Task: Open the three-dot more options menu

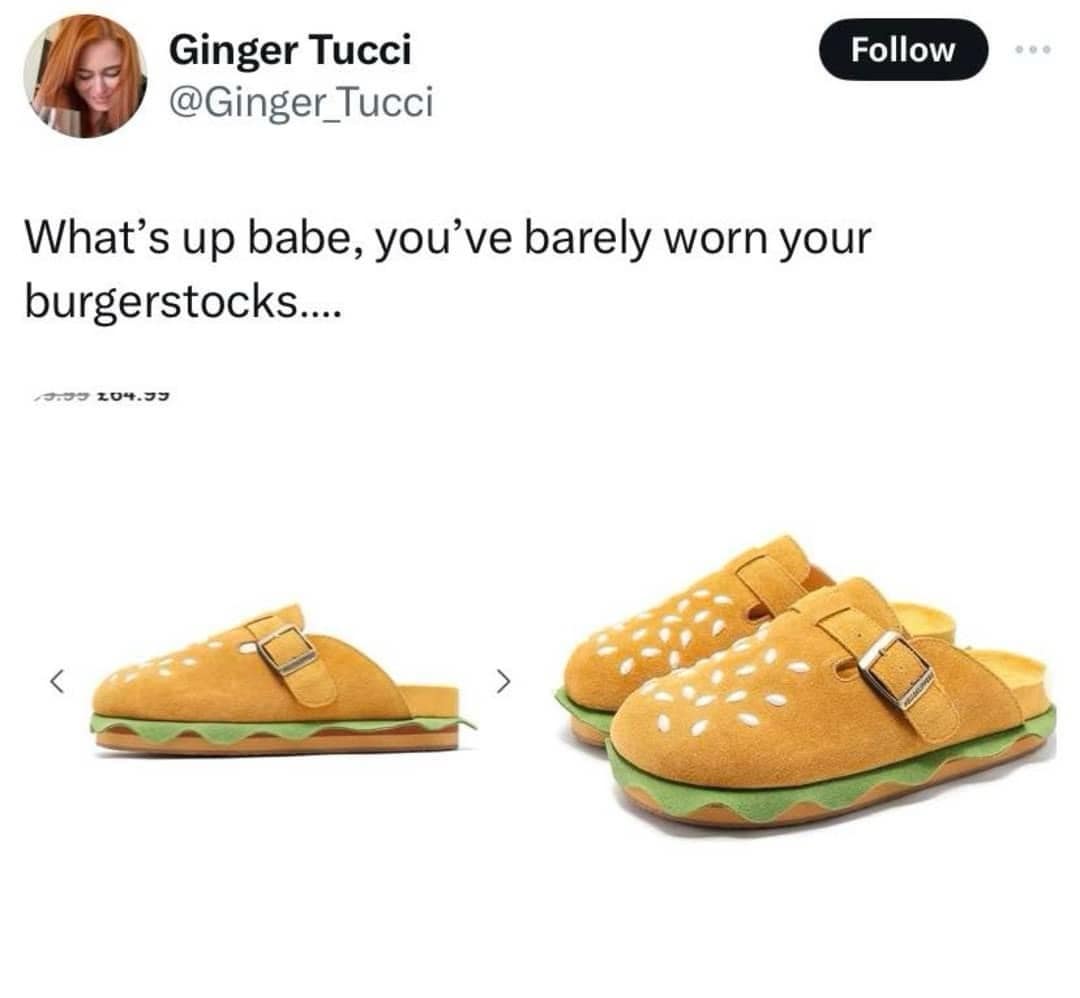Action: click(x=1032, y=50)
